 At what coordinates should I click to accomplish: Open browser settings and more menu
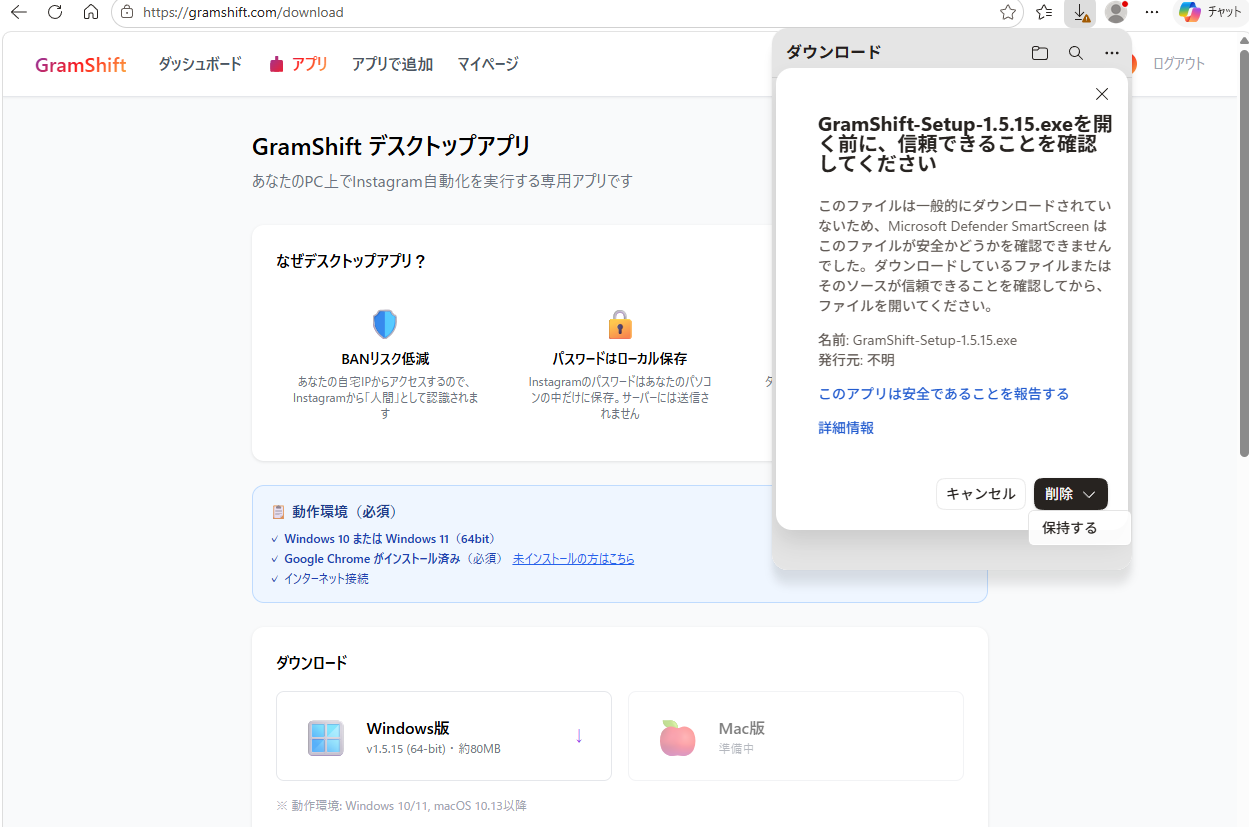pos(1152,12)
